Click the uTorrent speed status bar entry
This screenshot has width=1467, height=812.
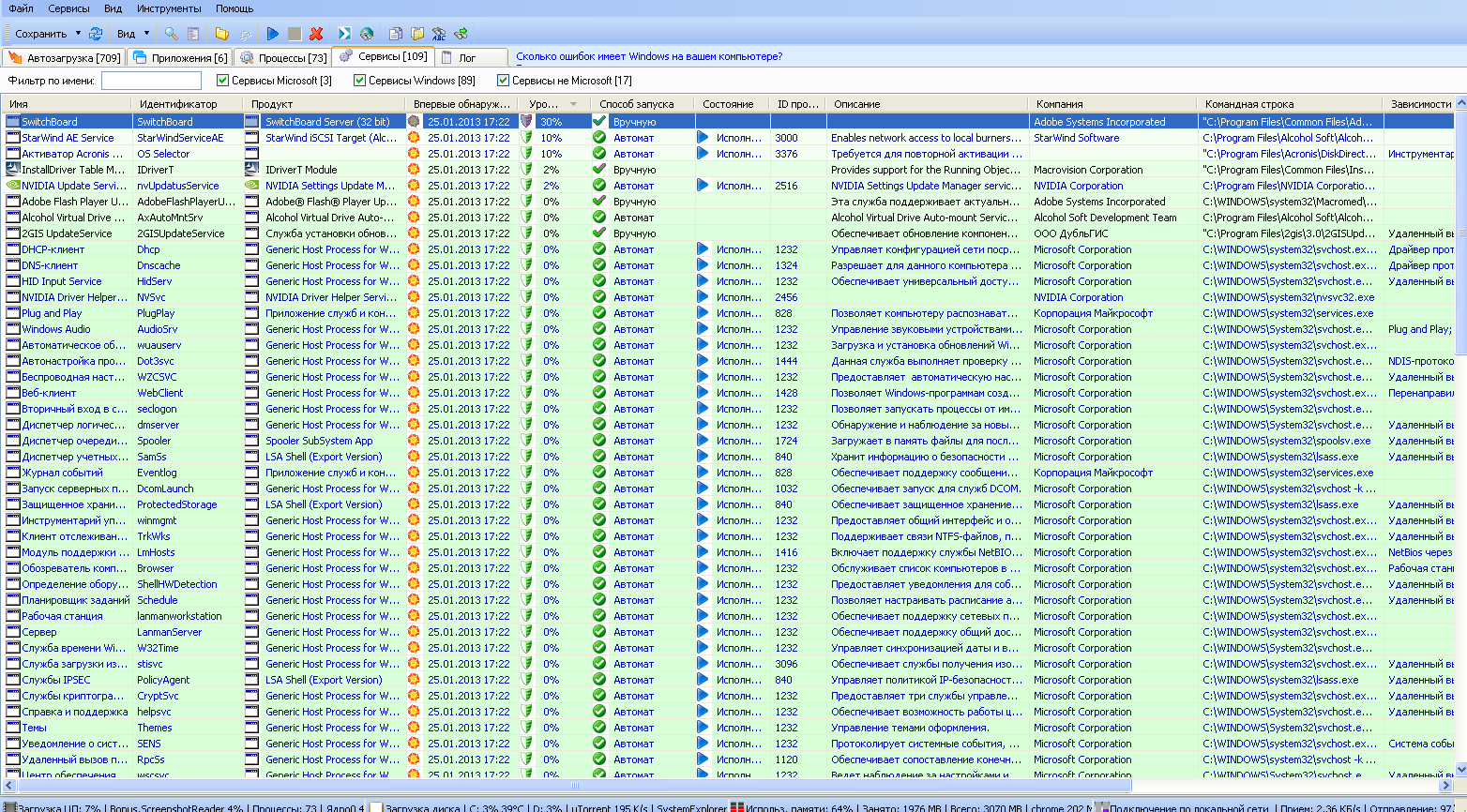tap(611, 807)
